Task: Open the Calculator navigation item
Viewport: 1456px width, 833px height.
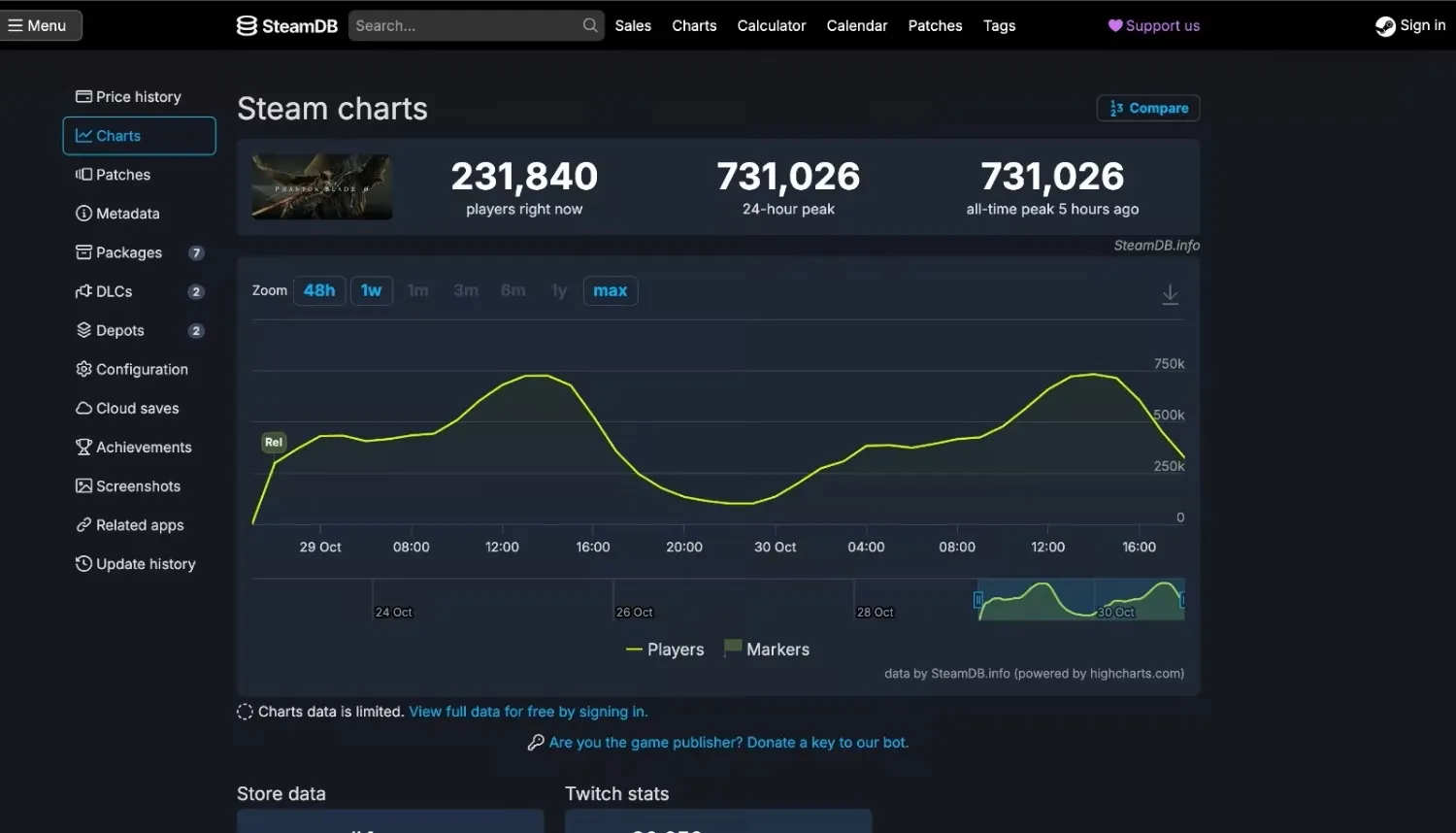Action: [772, 25]
